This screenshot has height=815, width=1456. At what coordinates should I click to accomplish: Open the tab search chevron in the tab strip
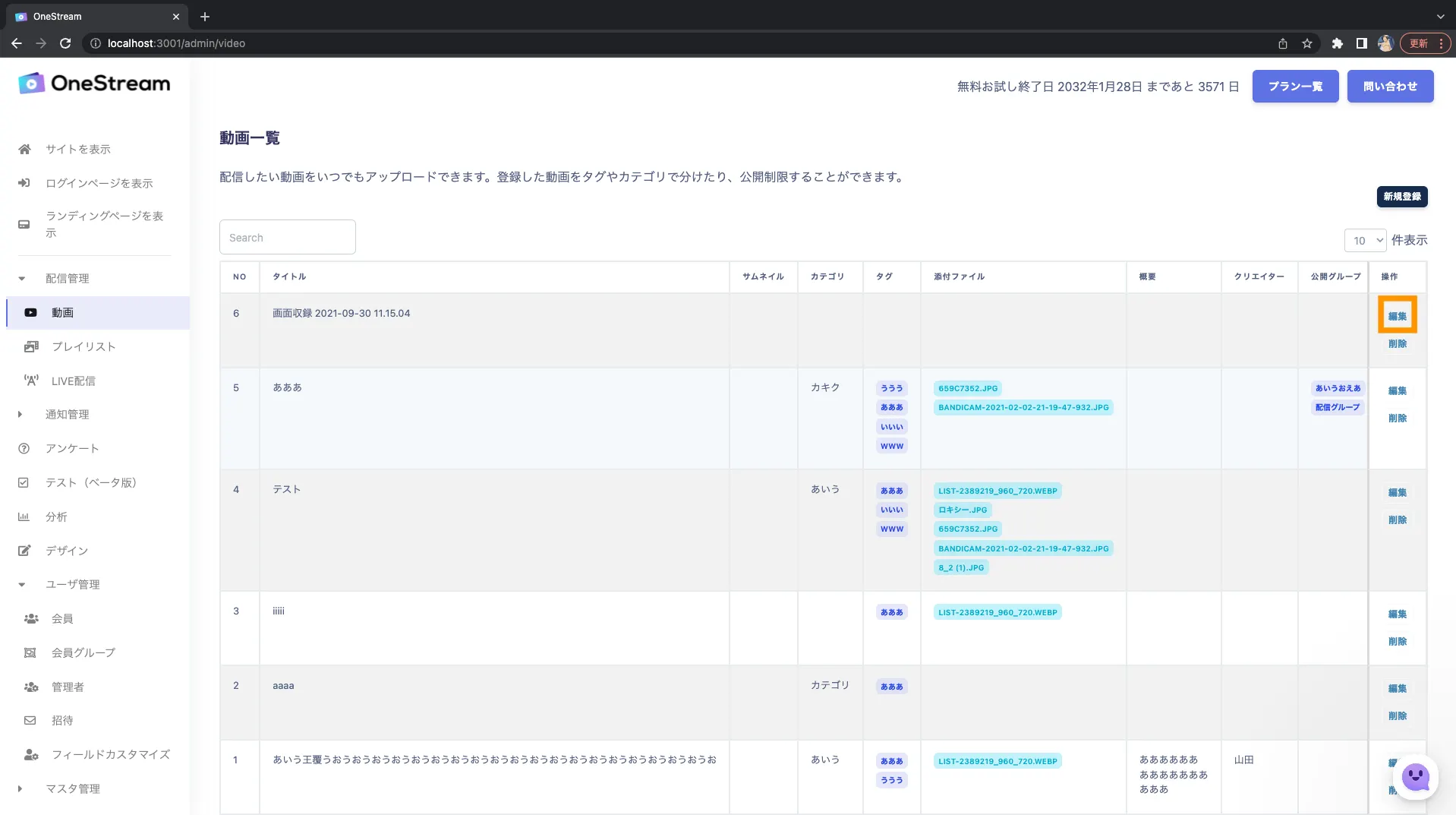click(x=1440, y=16)
